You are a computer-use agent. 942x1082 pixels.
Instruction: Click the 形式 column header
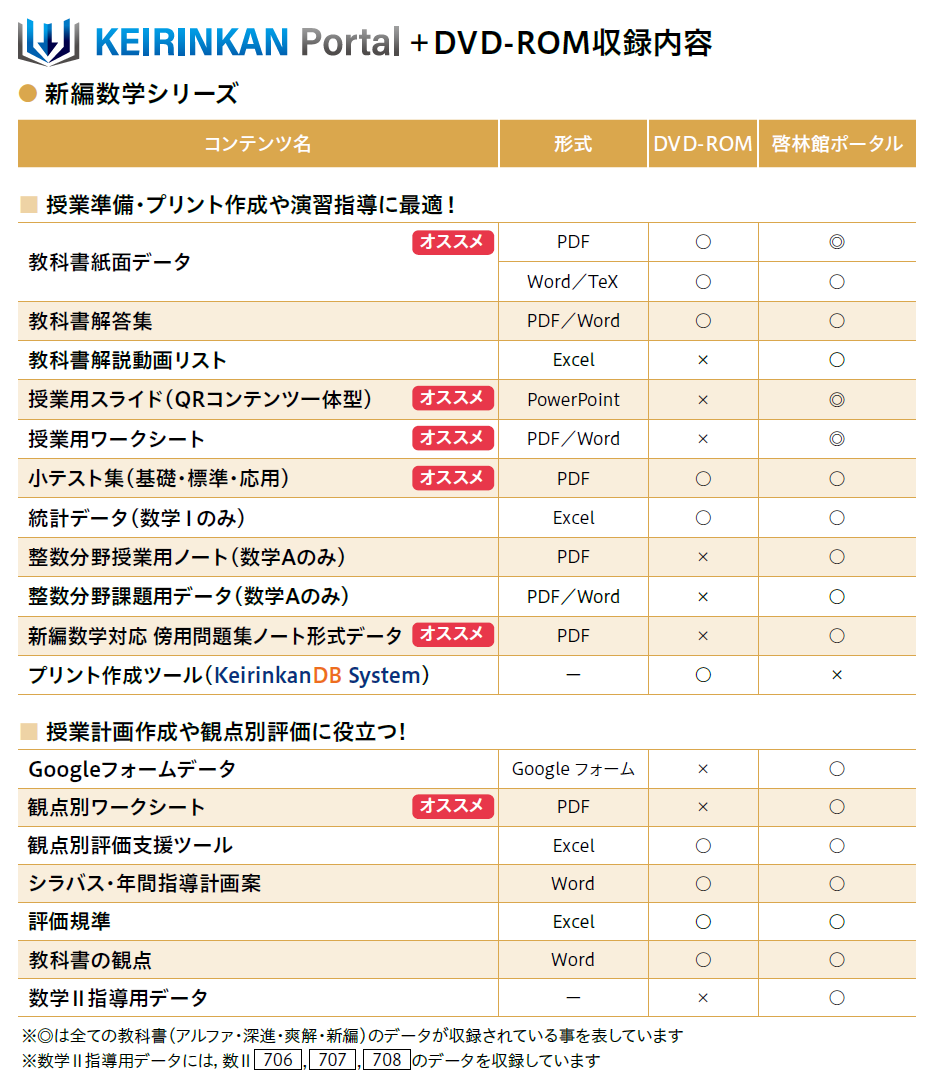tap(573, 144)
